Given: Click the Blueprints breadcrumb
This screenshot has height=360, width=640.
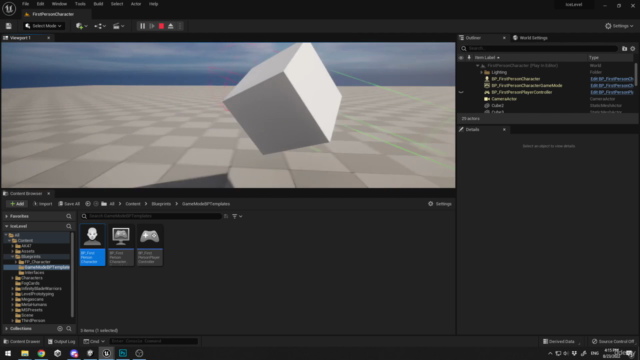Looking at the screenshot, I should [x=161, y=204].
